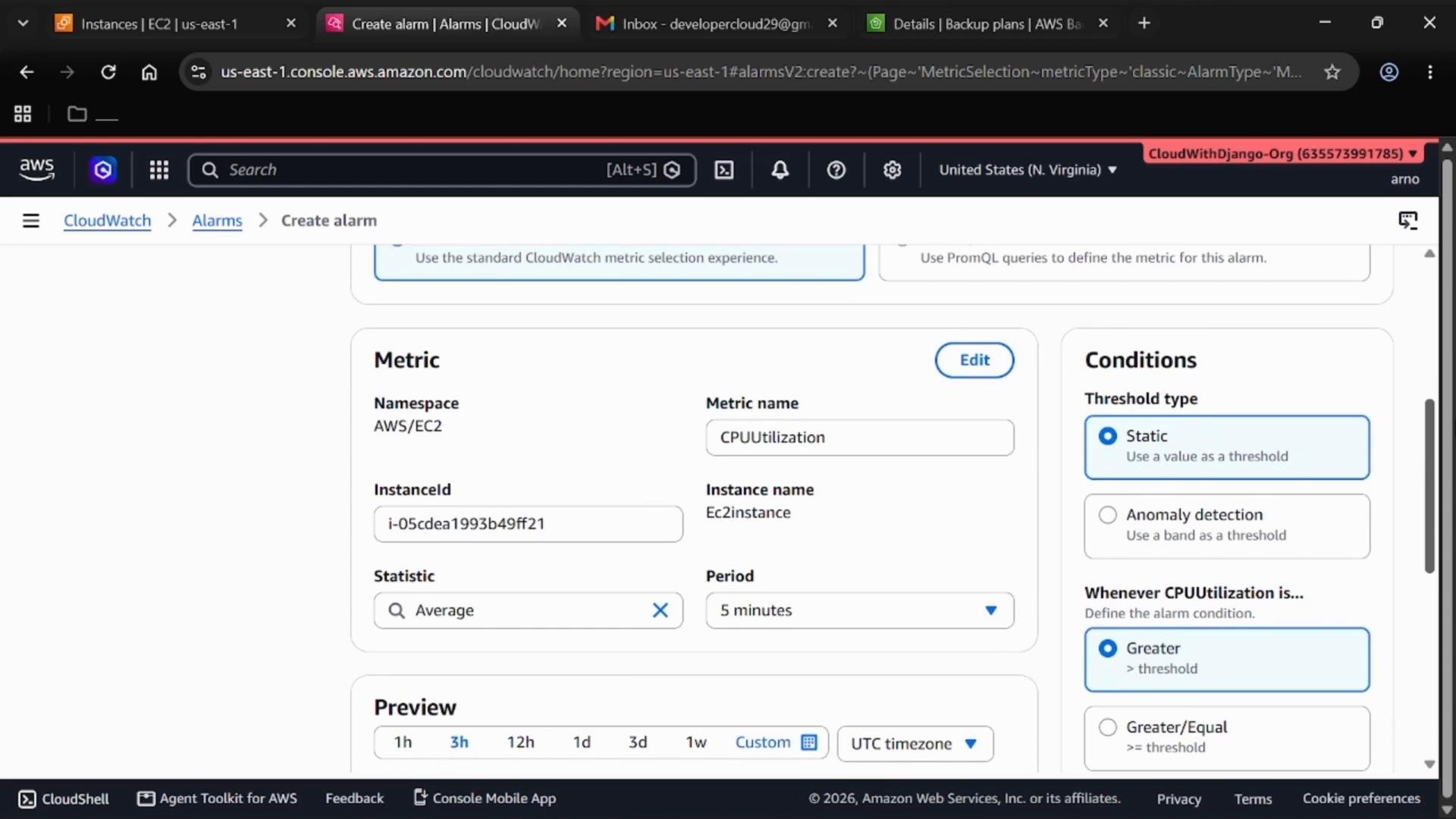This screenshot has height=819, width=1456.
Task: Choose the Greater/Equal threshold condition
Action: click(1226, 738)
